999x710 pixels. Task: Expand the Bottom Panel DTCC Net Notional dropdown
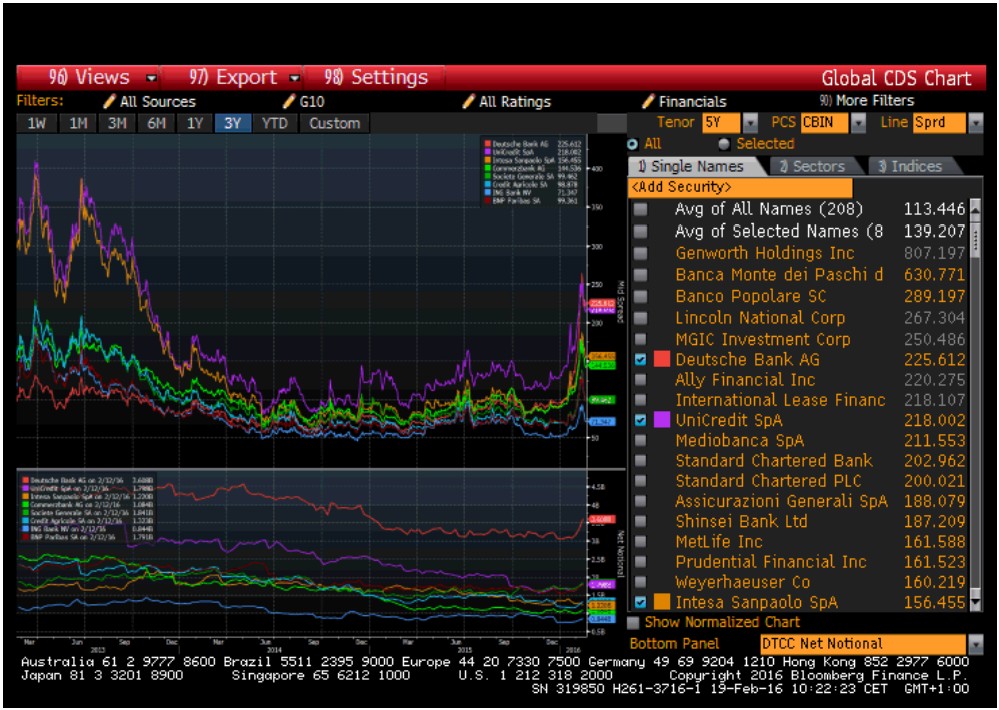[x=975, y=644]
